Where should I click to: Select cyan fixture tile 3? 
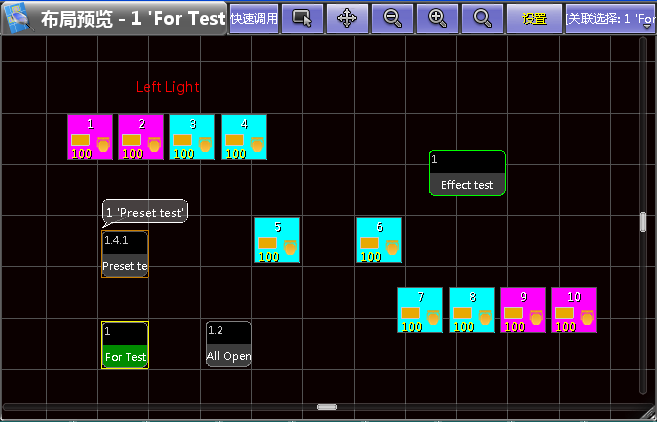coord(192,137)
